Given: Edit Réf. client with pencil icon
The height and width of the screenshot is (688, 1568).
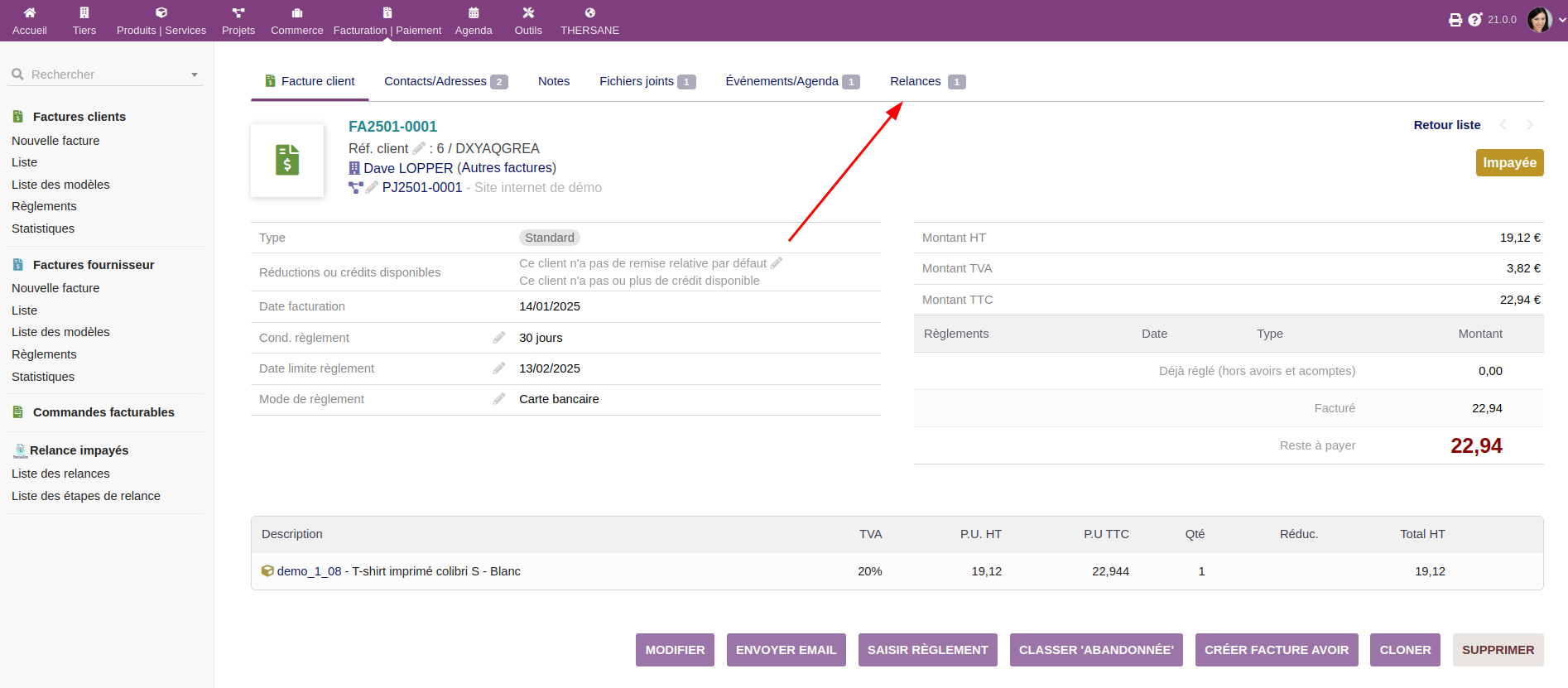Looking at the screenshot, I should tap(419, 148).
